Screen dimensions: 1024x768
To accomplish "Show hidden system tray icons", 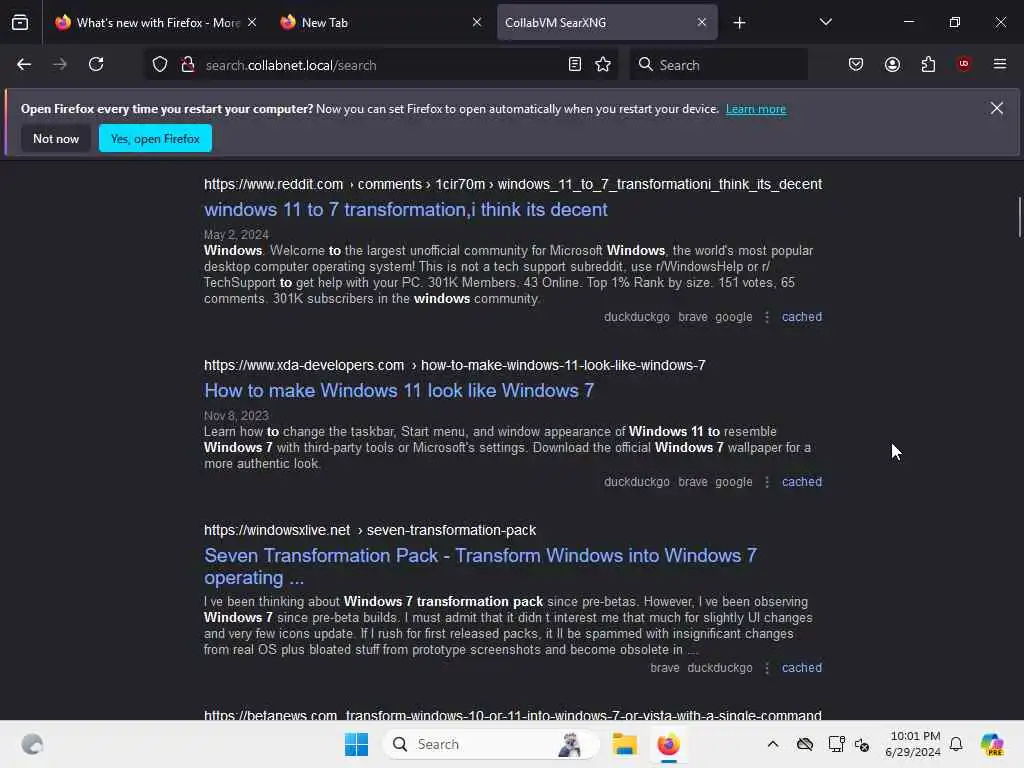I will (773, 744).
